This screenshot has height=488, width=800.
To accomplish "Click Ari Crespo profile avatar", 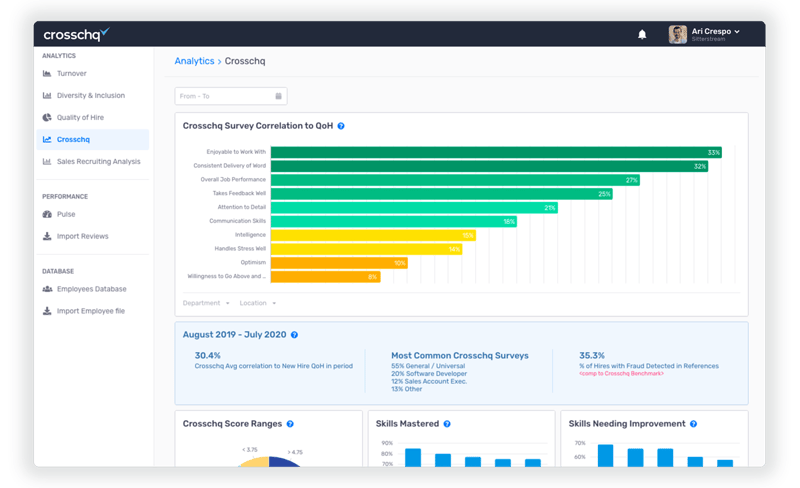I will tap(678, 34).
